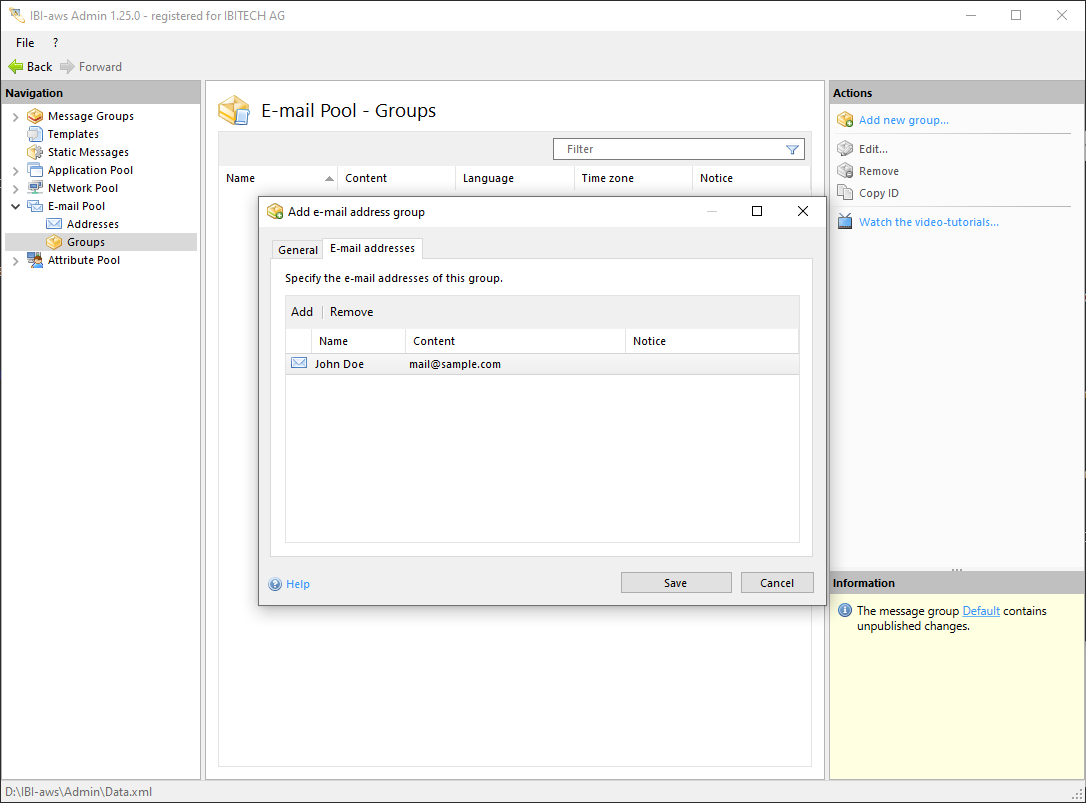Open the Default message group link
This screenshot has height=803, width=1086.
point(980,611)
